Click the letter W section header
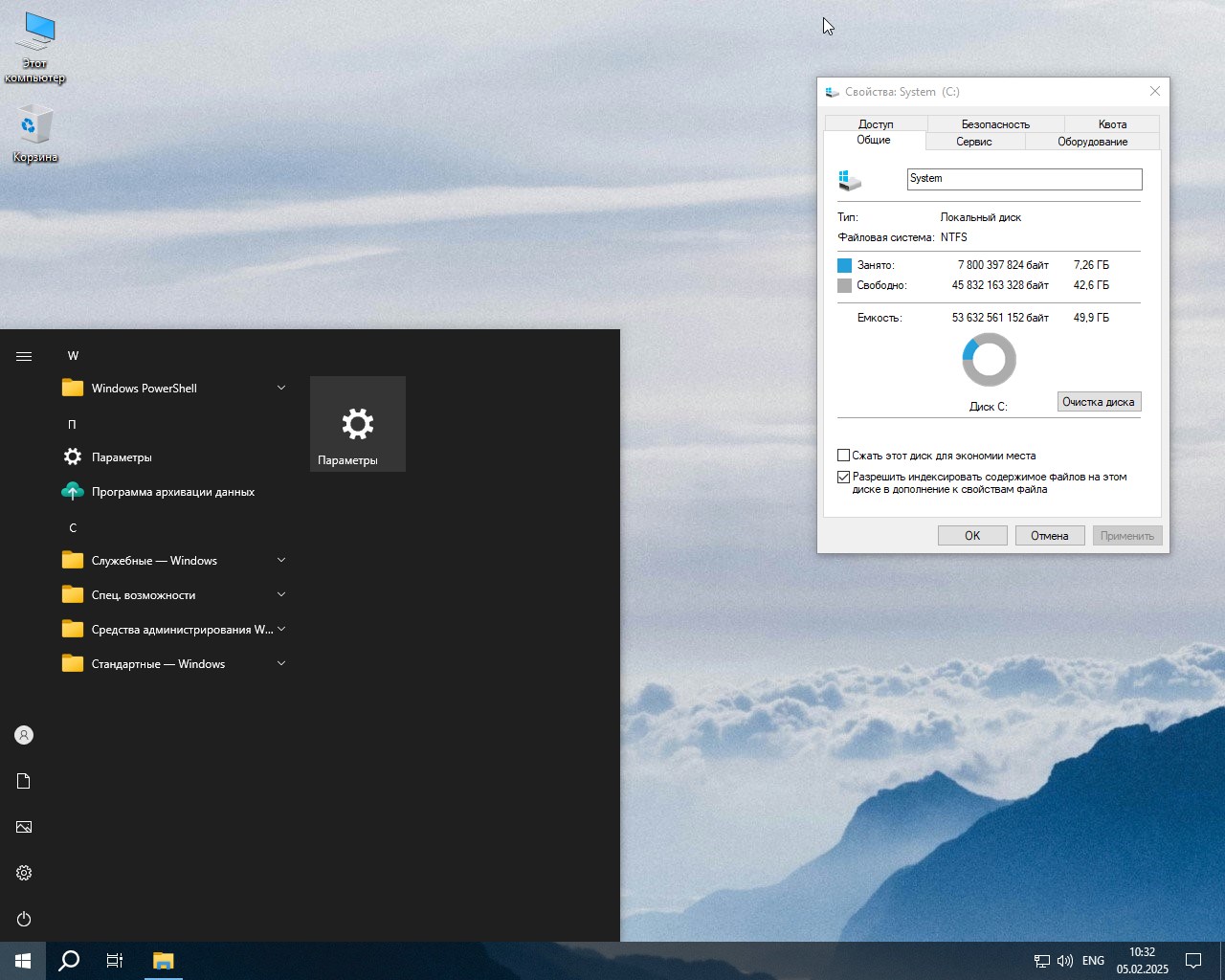The image size is (1225, 980). tap(73, 355)
